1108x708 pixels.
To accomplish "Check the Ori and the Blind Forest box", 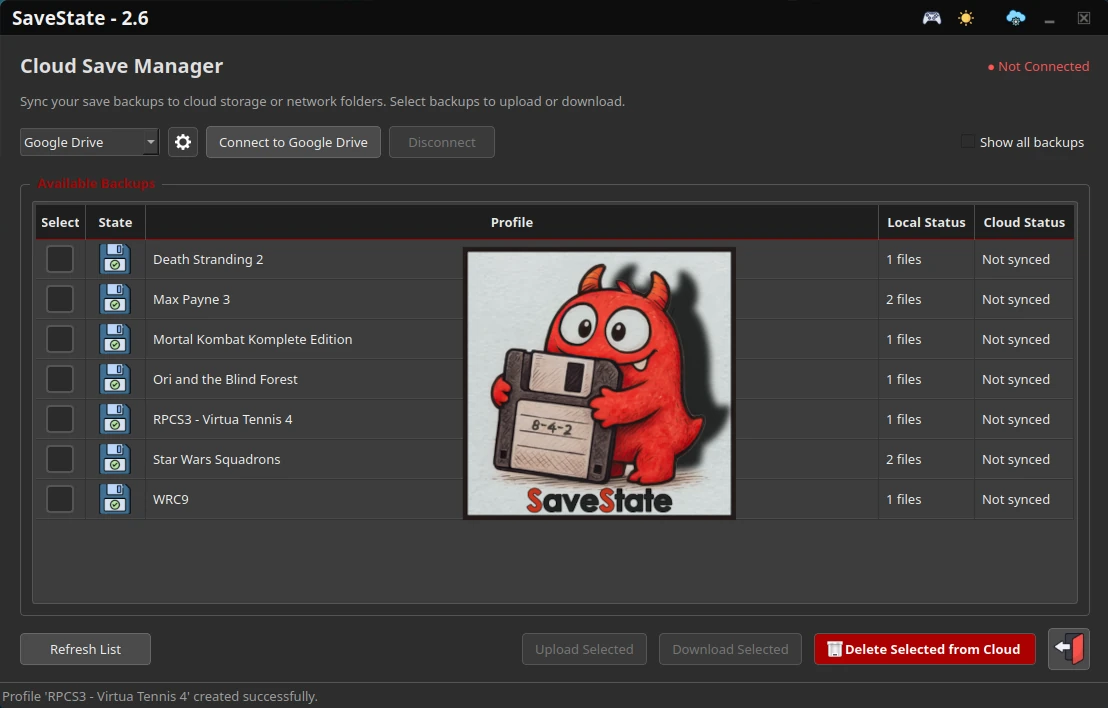I will pyautogui.click(x=60, y=379).
